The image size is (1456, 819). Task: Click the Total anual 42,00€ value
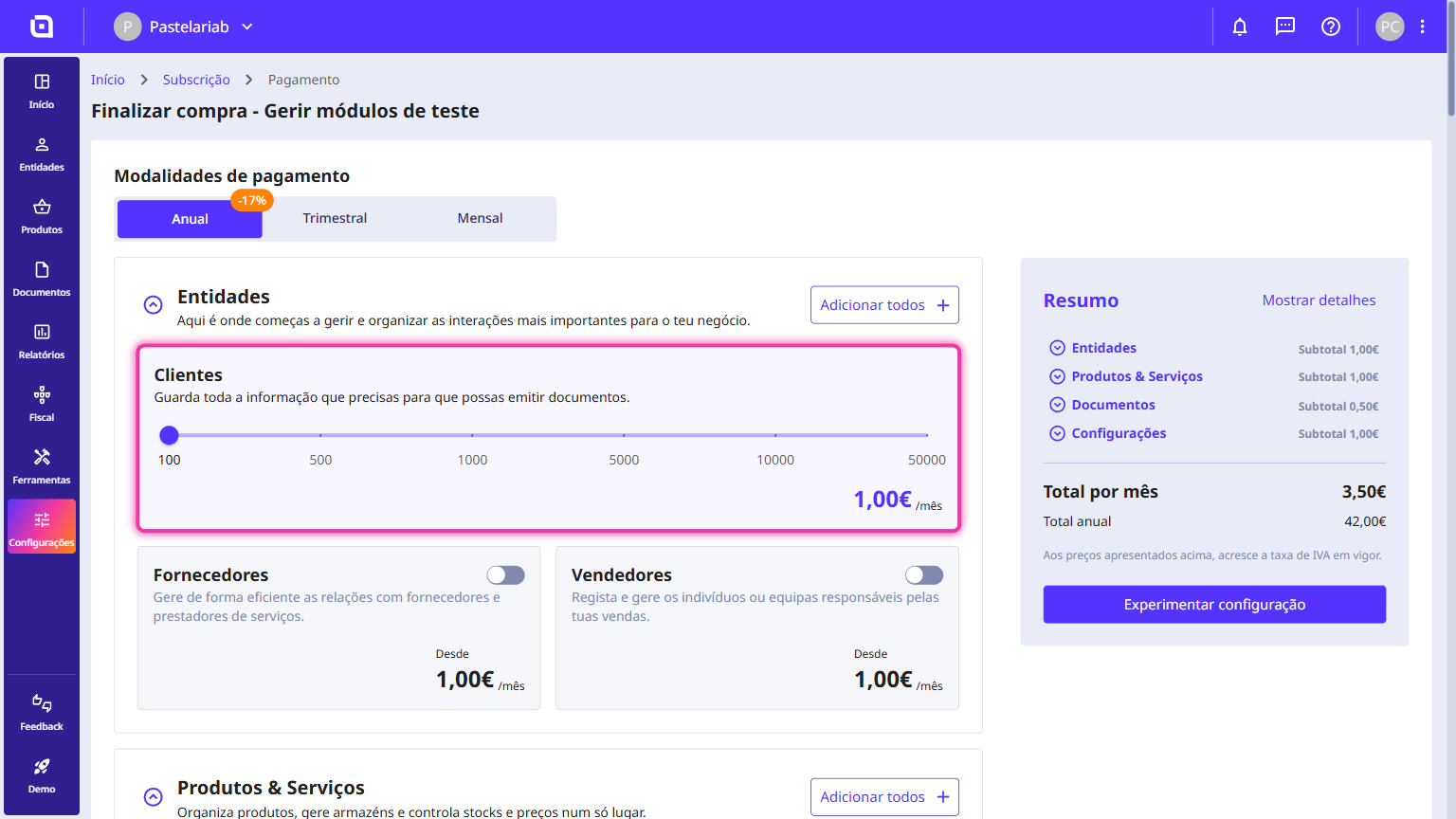(x=1365, y=521)
